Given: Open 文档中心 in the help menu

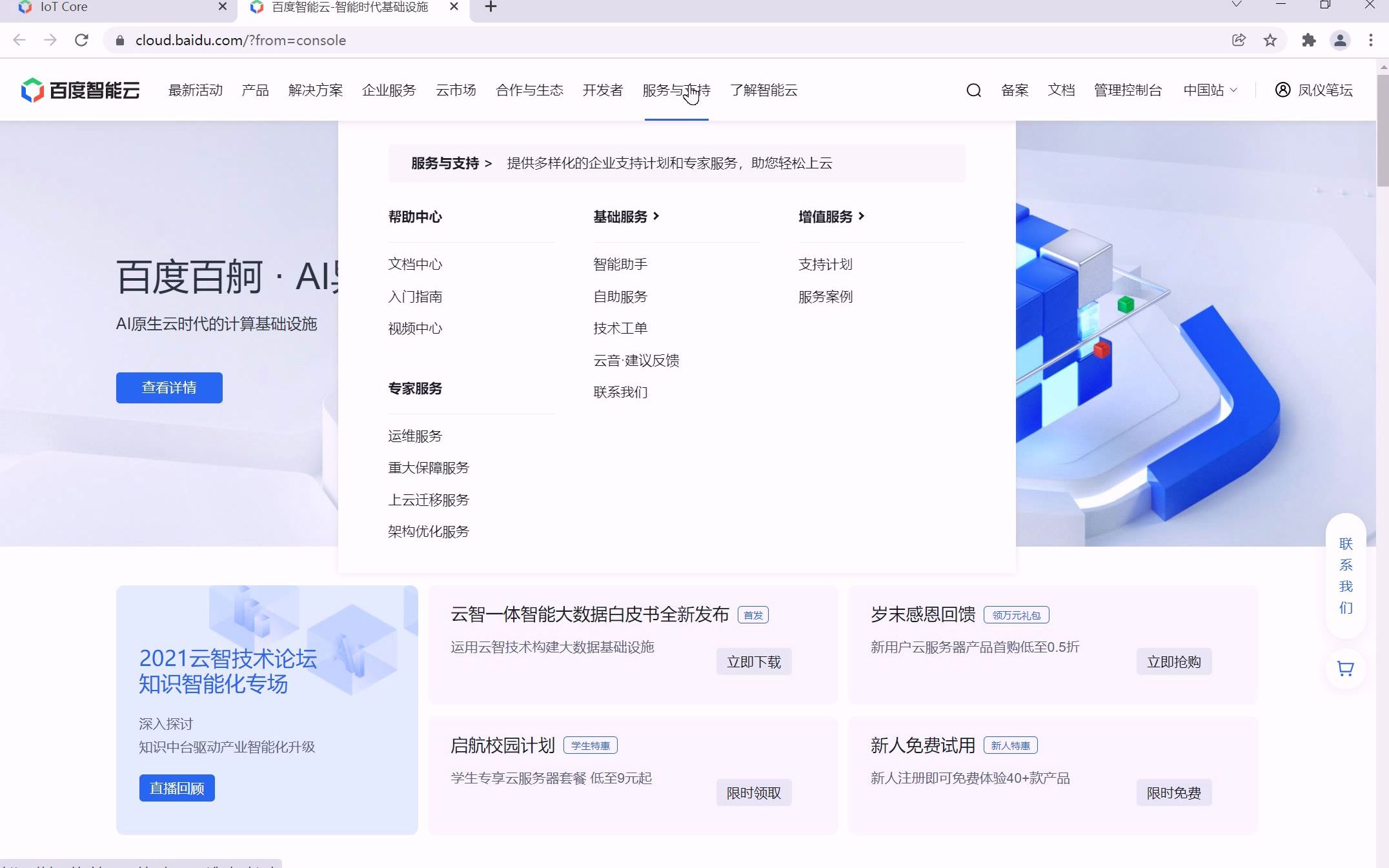Looking at the screenshot, I should pos(415,265).
